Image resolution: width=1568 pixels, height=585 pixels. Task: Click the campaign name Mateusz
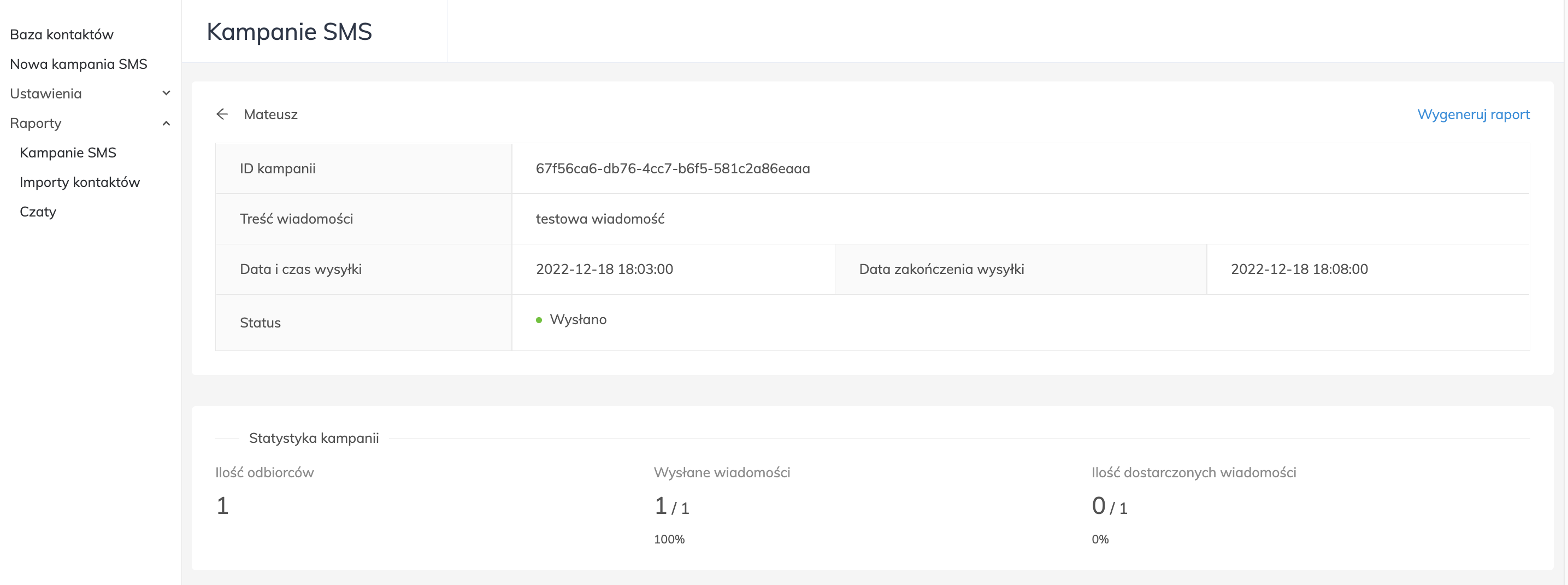(x=271, y=115)
